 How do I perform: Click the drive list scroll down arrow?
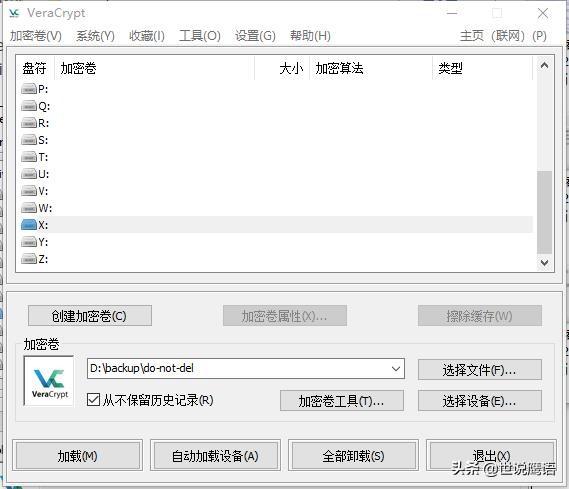(x=544, y=262)
